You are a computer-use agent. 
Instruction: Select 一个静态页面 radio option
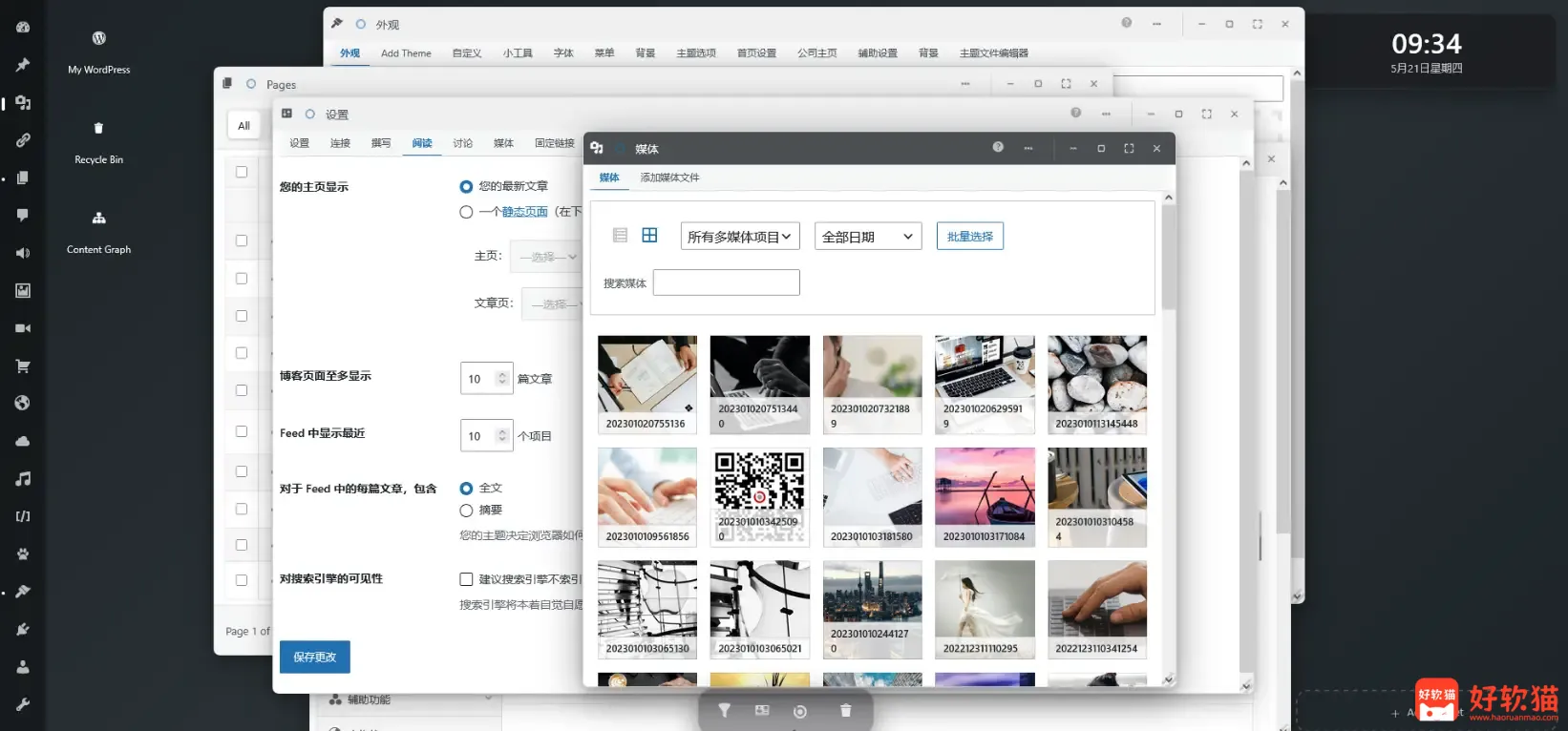click(466, 212)
